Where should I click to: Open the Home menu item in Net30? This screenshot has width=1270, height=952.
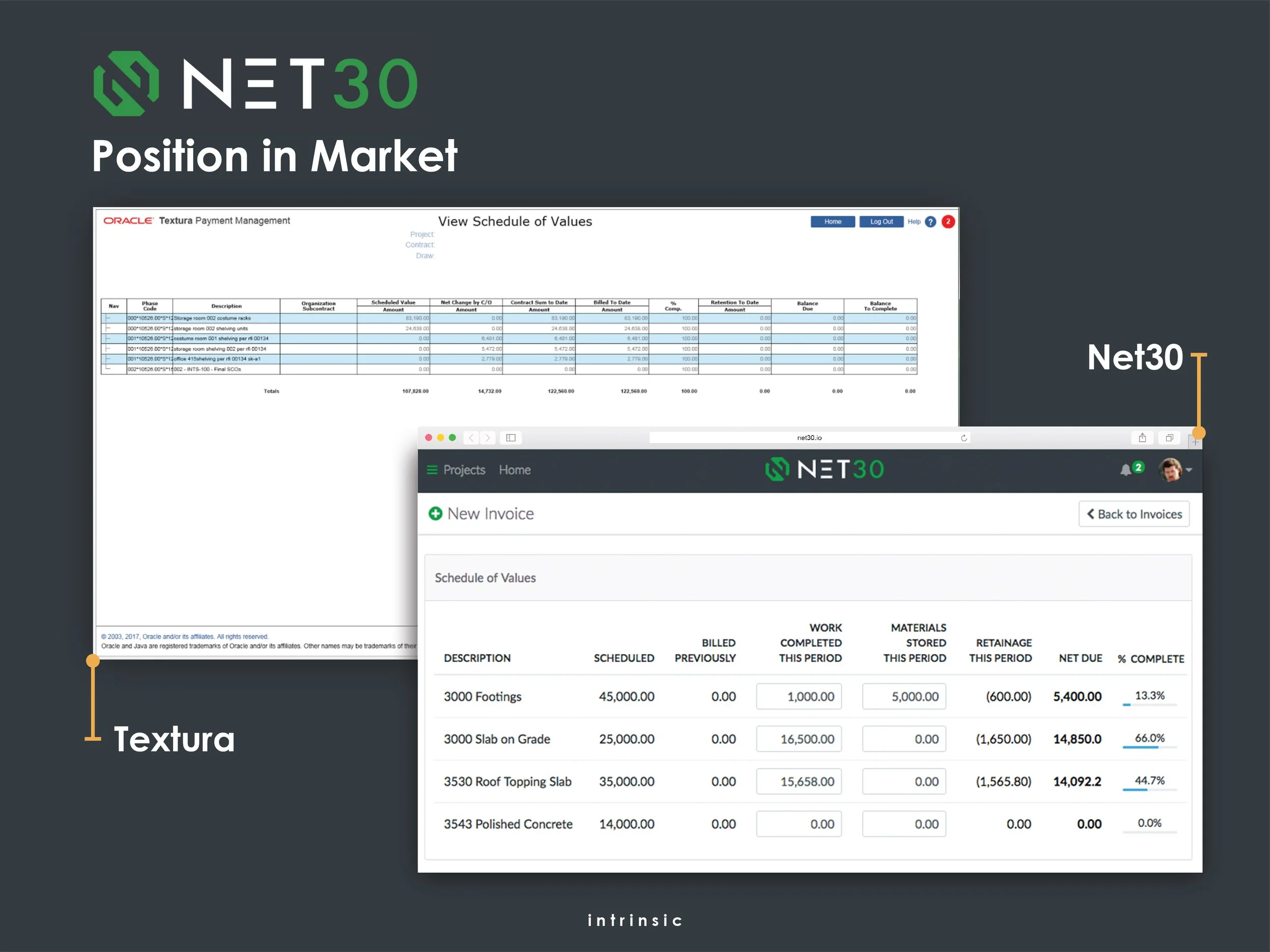515,470
